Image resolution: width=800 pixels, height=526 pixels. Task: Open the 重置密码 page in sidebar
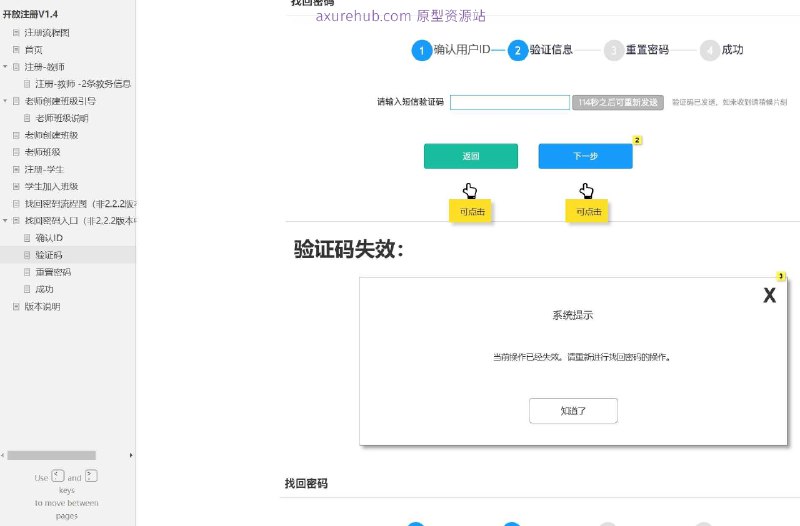click(53, 272)
